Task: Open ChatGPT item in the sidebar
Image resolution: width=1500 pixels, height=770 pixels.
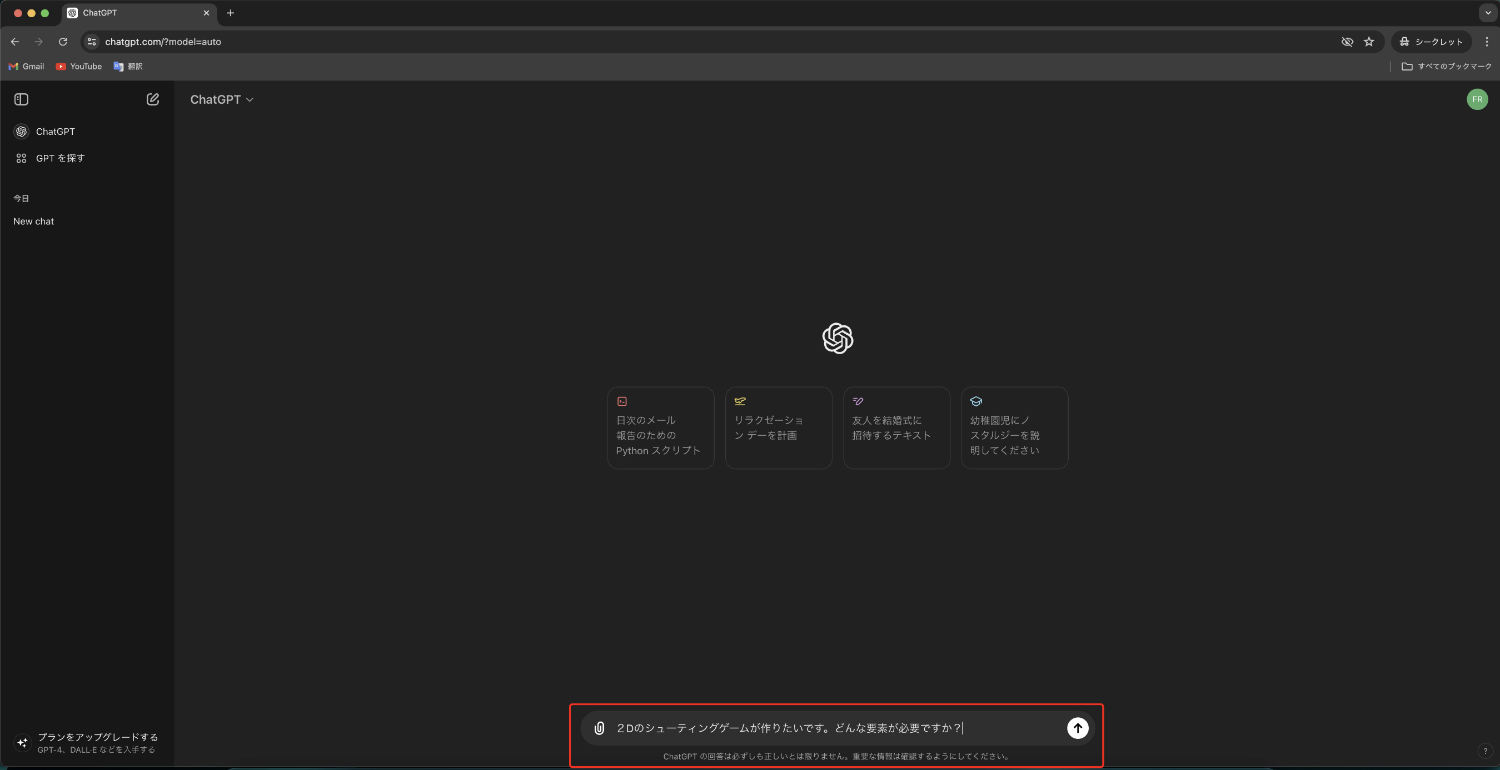Action: [x=87, y=131]
